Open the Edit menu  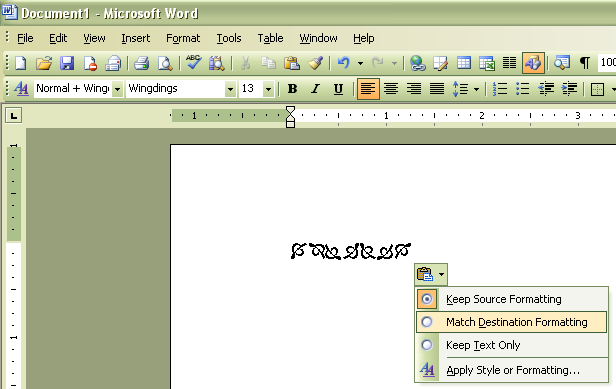pos(58,38)
